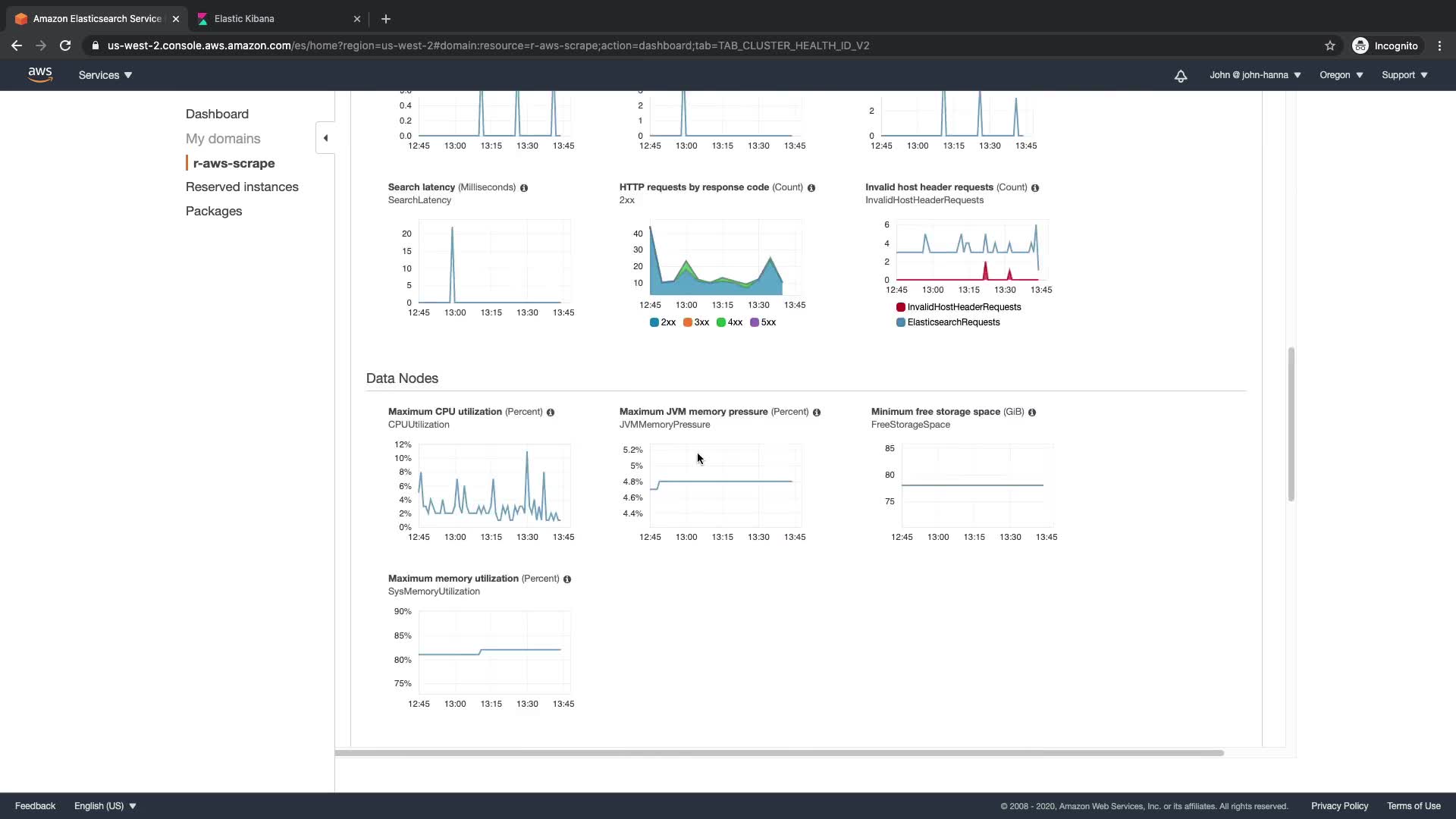Click the horizontal scrollbar at page bottom
Viewport: 1456px width, 819px height.
780,753
